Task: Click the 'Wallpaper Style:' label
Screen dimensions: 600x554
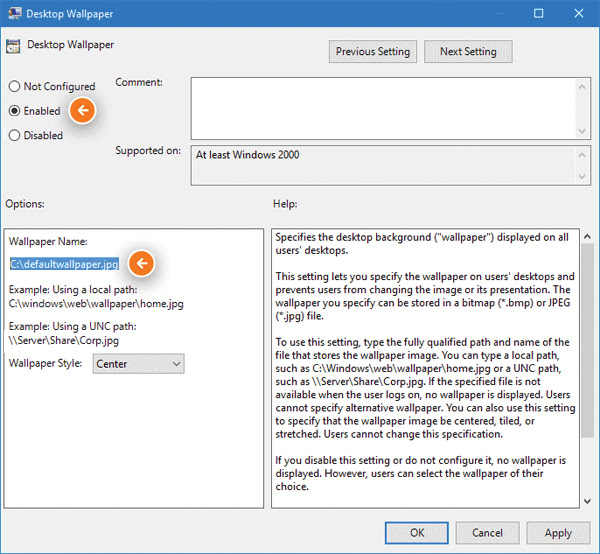Action: point(46,363)
